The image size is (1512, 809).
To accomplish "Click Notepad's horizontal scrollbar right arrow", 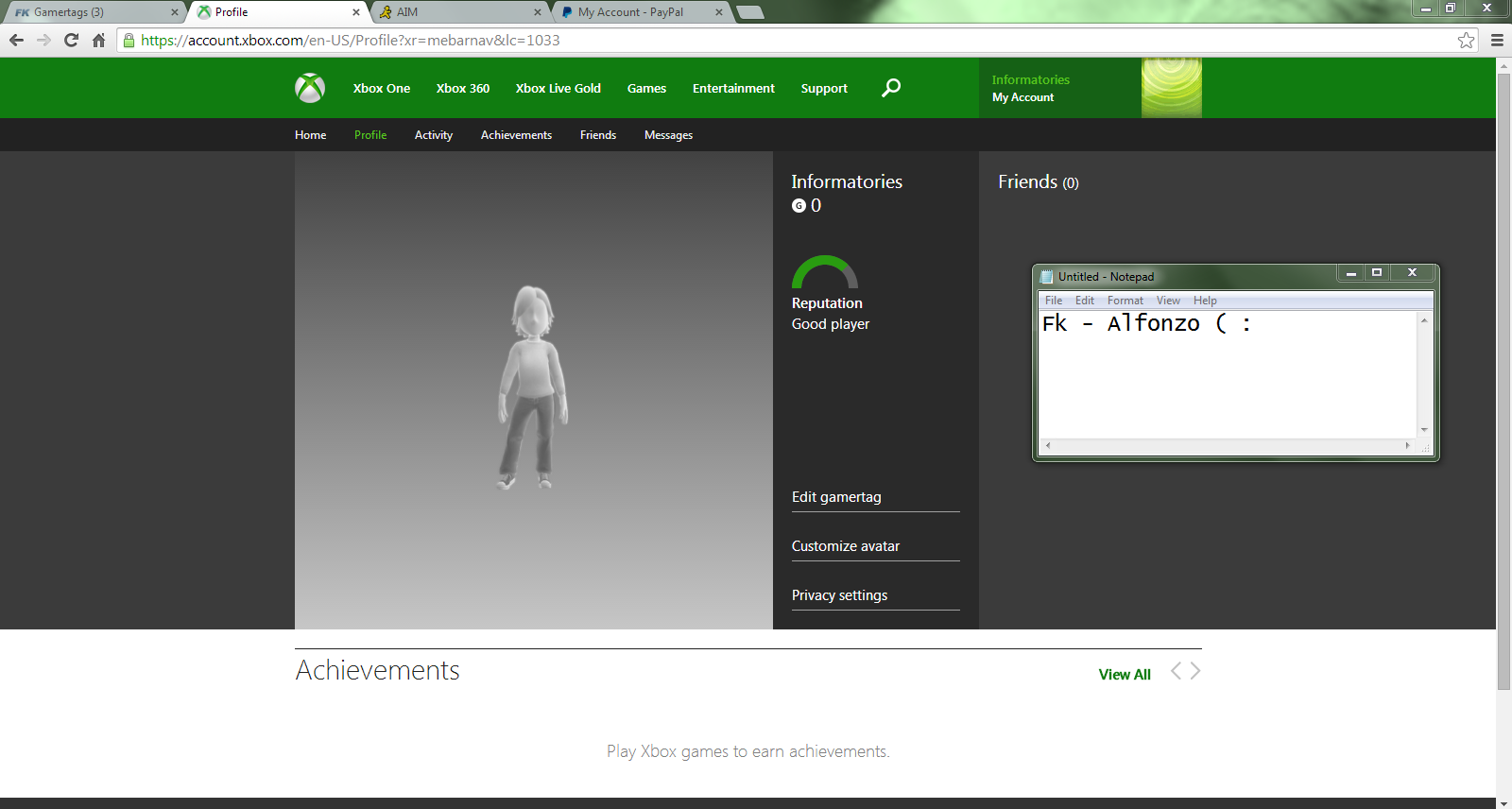I will click(x=1408, y=445).
